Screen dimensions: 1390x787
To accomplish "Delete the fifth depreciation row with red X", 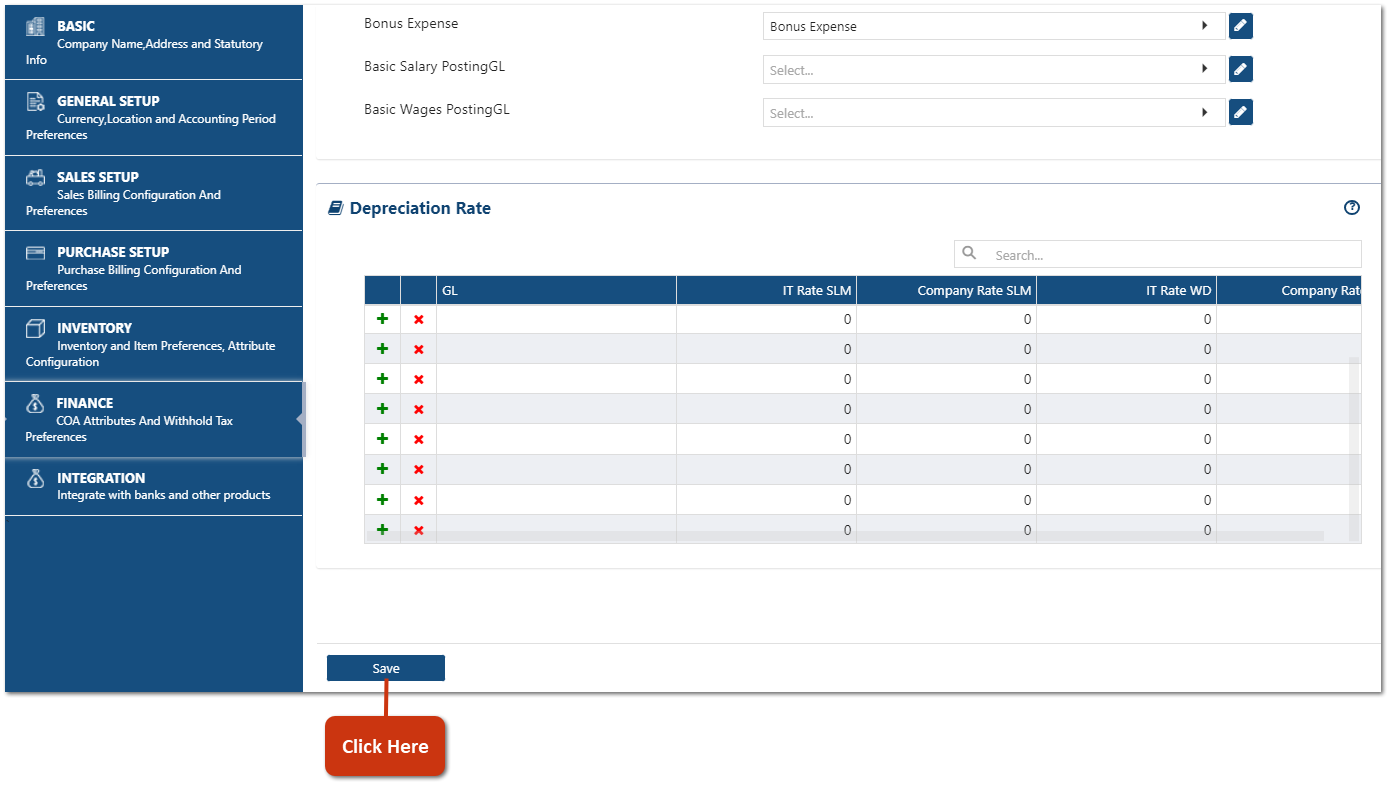I will tap(419, 439).
